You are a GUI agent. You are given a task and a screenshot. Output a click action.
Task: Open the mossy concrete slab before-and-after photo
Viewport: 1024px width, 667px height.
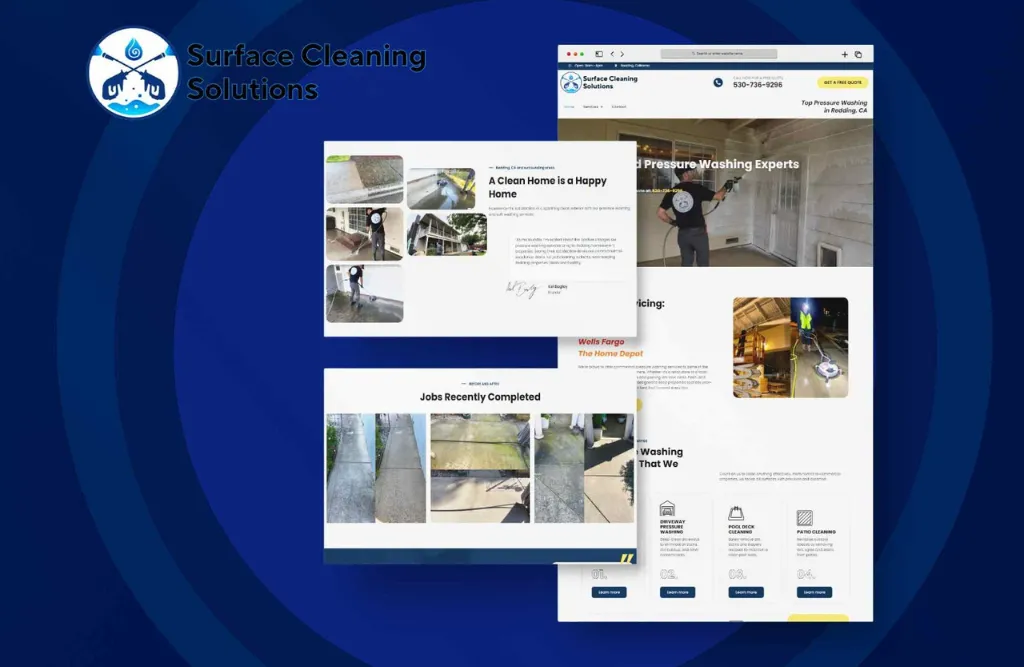tap(480, 468)
